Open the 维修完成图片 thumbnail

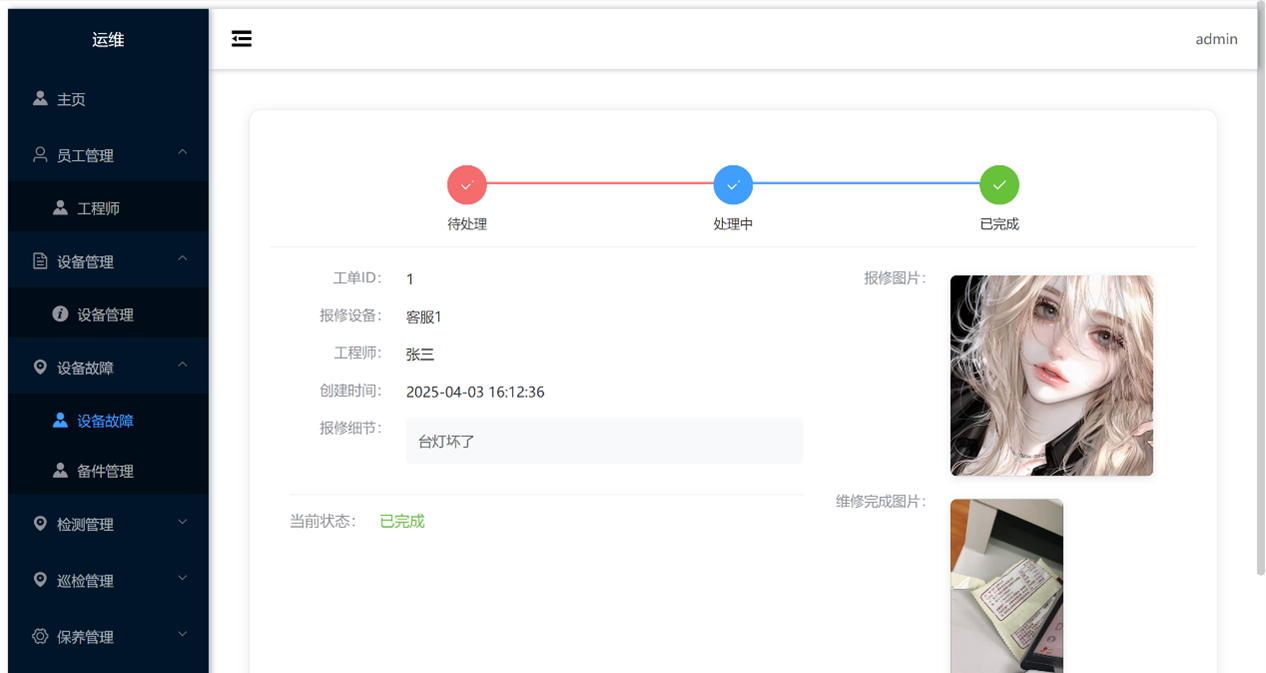(1006, 586)
